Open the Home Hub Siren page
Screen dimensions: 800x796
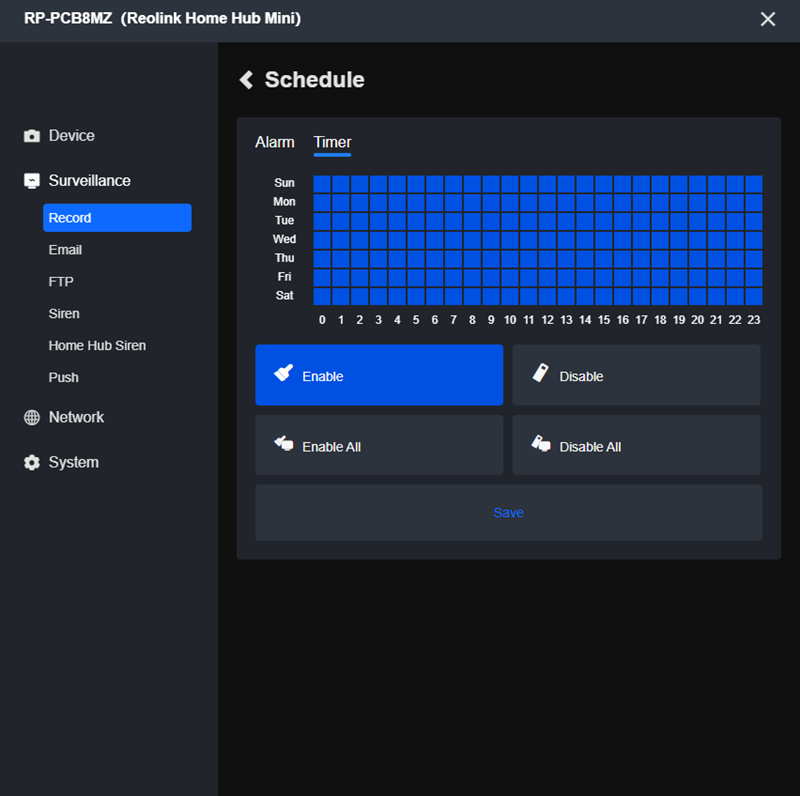tap(97, 345)
